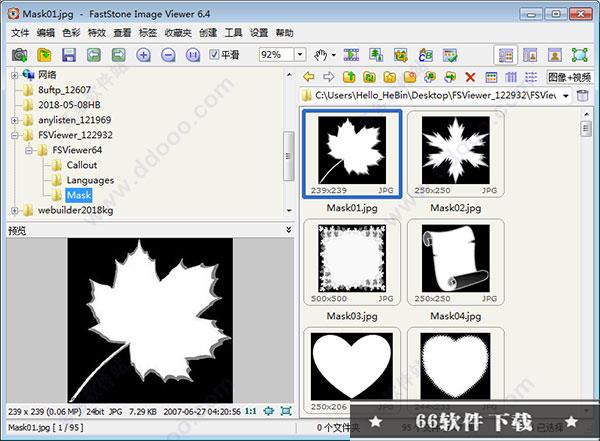Viewport: 600px width, 441px height.
Task: Collapse the FSViewer64 folder node
Action: pos(29,150)
